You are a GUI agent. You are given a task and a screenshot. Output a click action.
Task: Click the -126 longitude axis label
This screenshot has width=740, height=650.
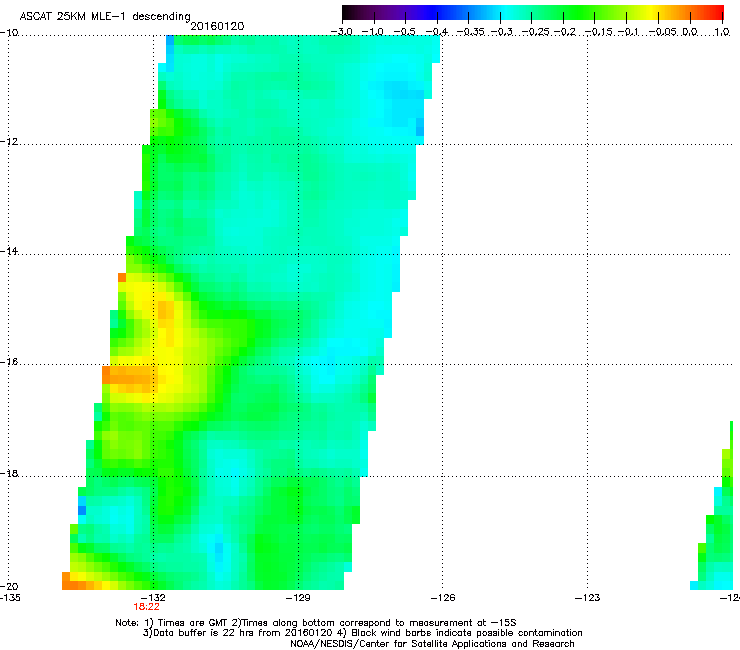443,598
